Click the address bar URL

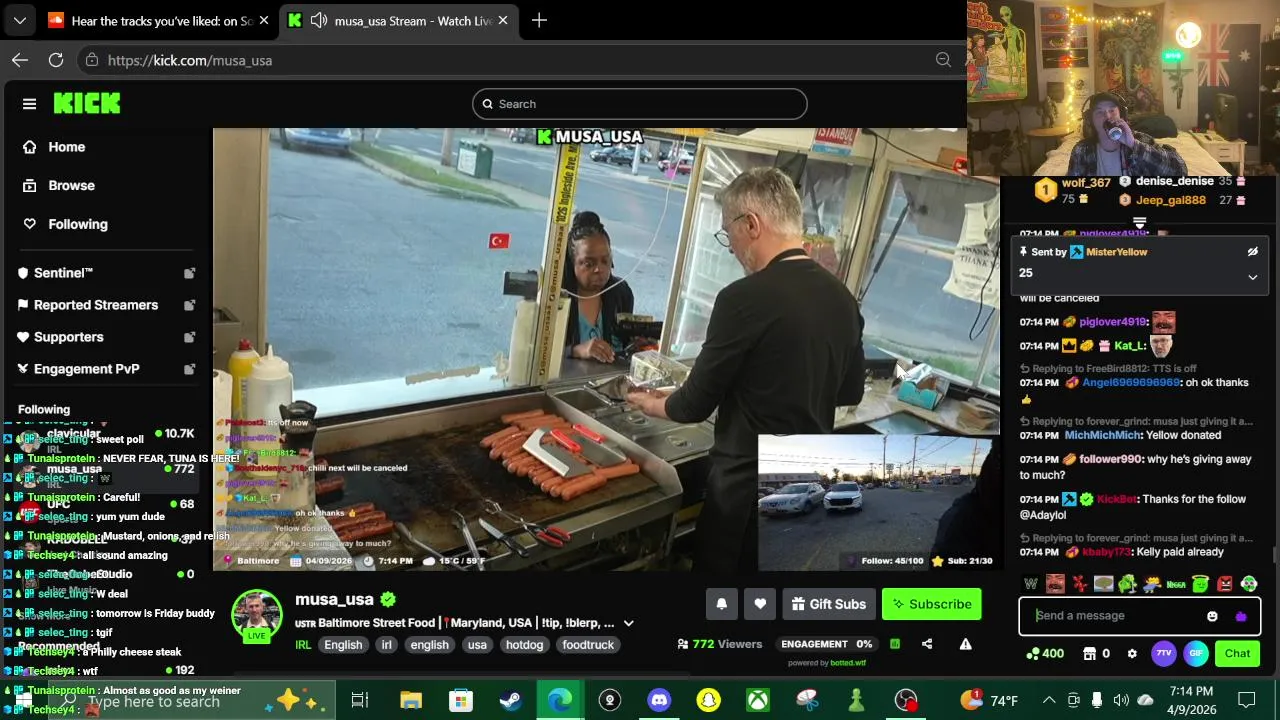190,60
